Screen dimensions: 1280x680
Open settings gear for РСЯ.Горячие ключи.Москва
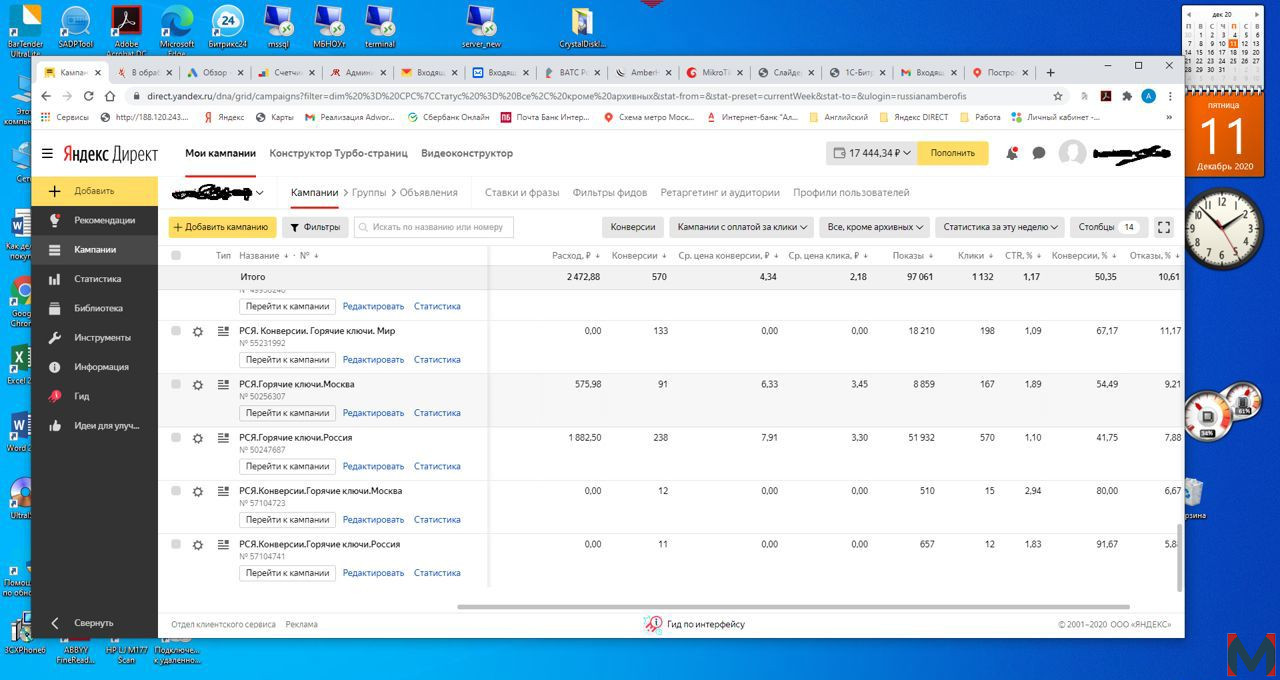tap(198, 385)
